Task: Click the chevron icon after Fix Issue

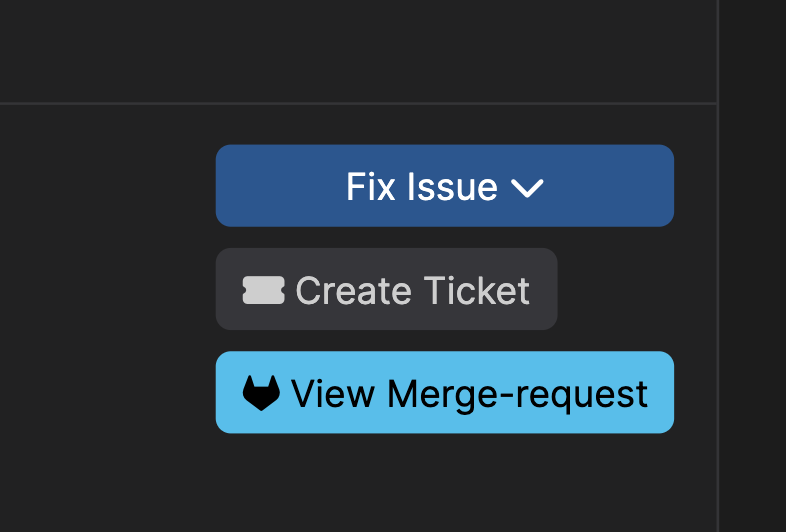Action: click(x=527, y=189)
